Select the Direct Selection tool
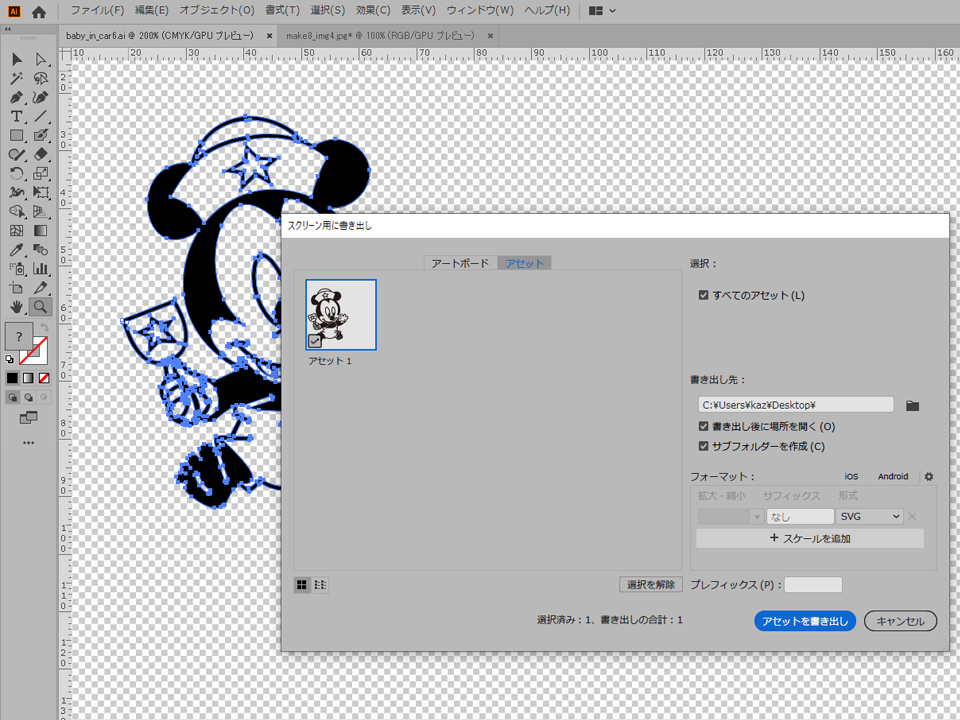The height and width of the screenshot is (720, 960). [40, 59]
